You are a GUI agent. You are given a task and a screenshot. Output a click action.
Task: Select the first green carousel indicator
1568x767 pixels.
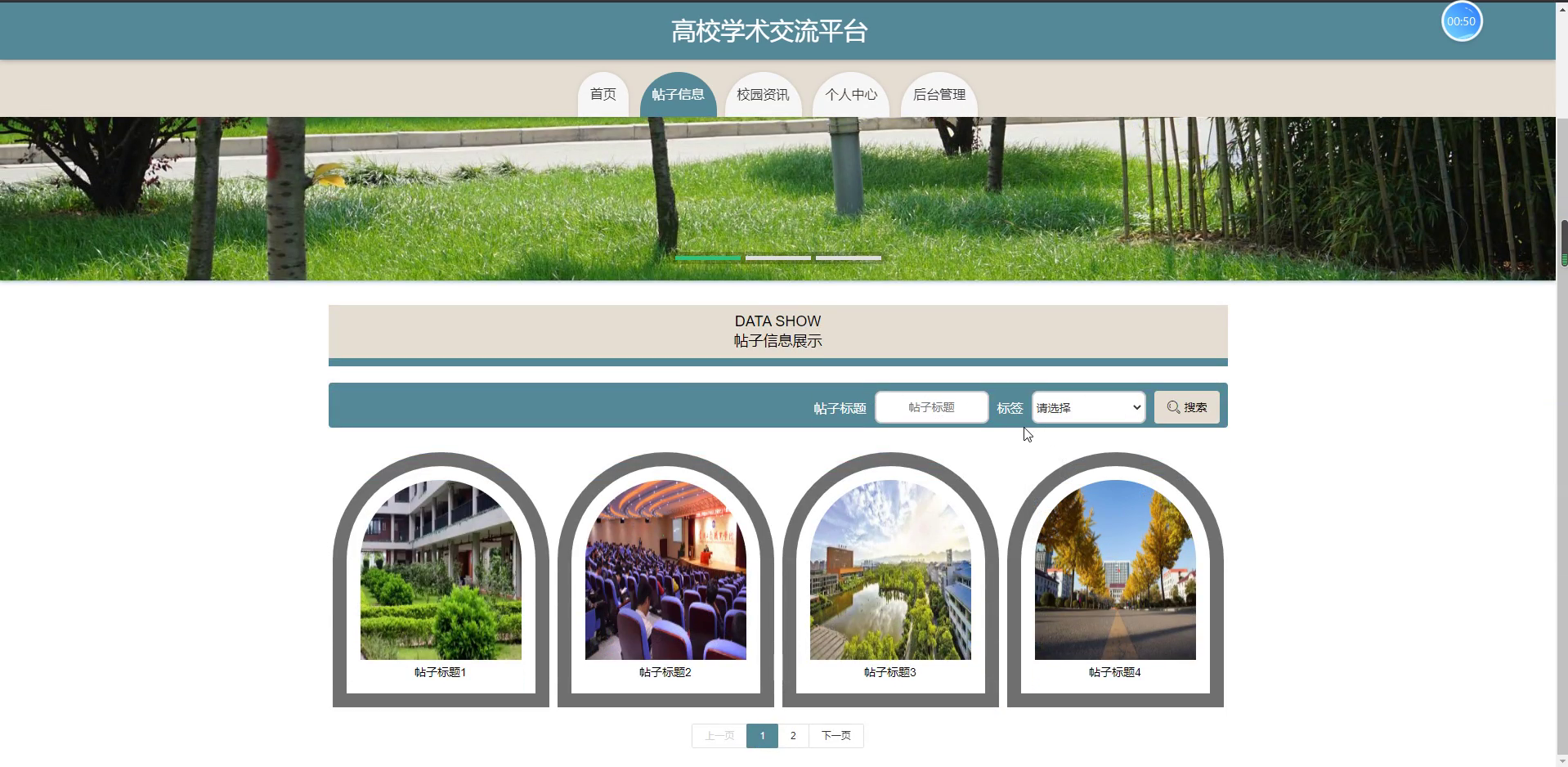pyautogui.click(x=708, y=258)
